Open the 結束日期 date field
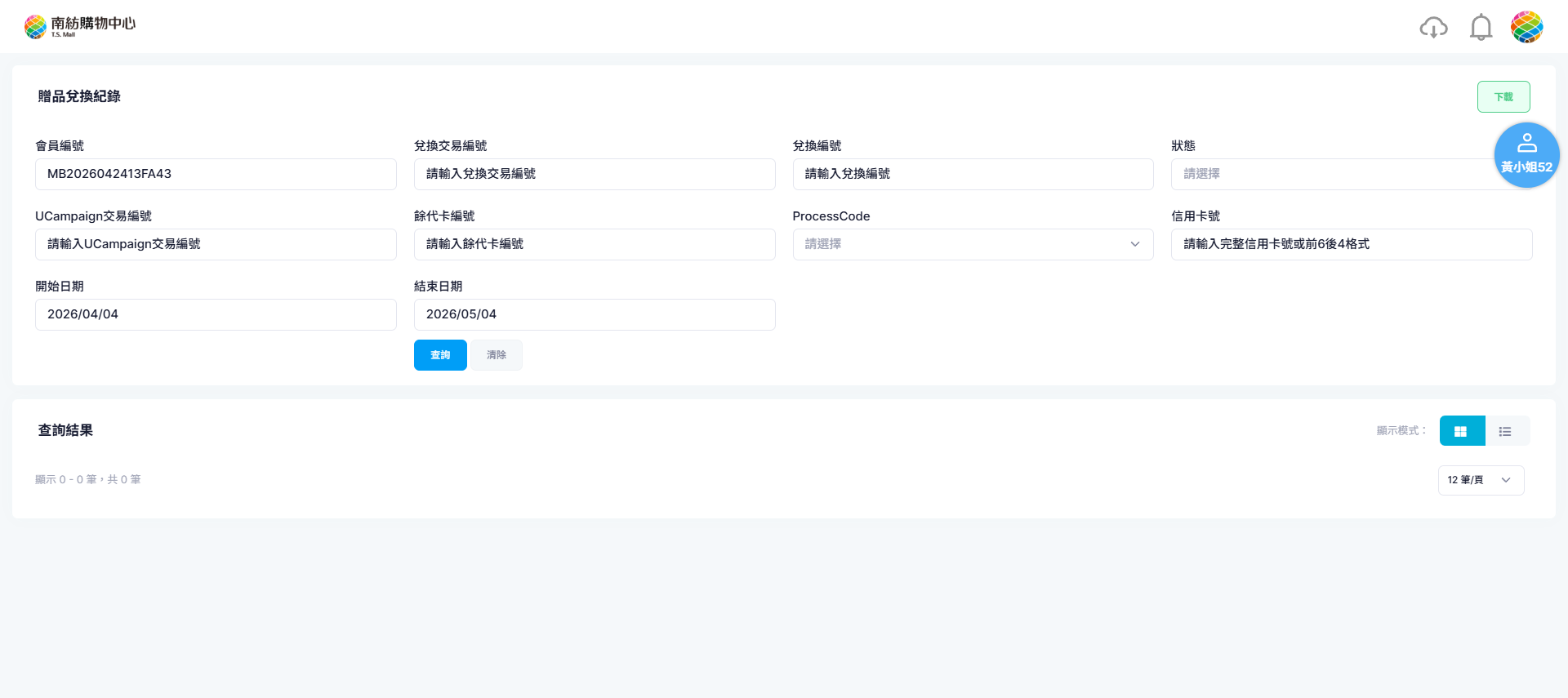The width and height of the screenshot is (1568, 698). [x=595, y=314]
